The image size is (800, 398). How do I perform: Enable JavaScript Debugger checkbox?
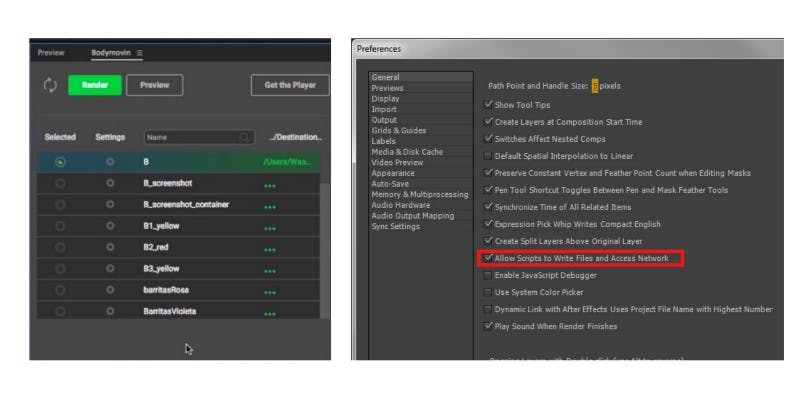488,276
